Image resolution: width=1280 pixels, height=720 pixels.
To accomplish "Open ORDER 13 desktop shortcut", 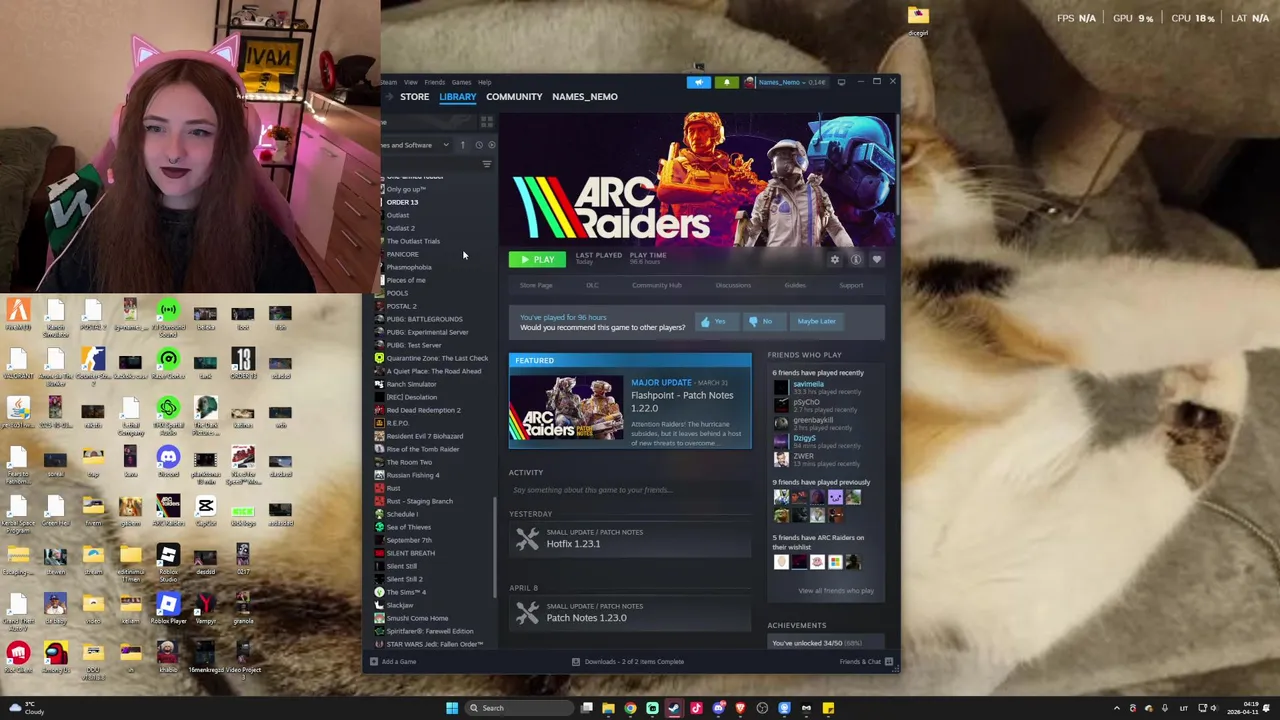I will click(243, 360).
